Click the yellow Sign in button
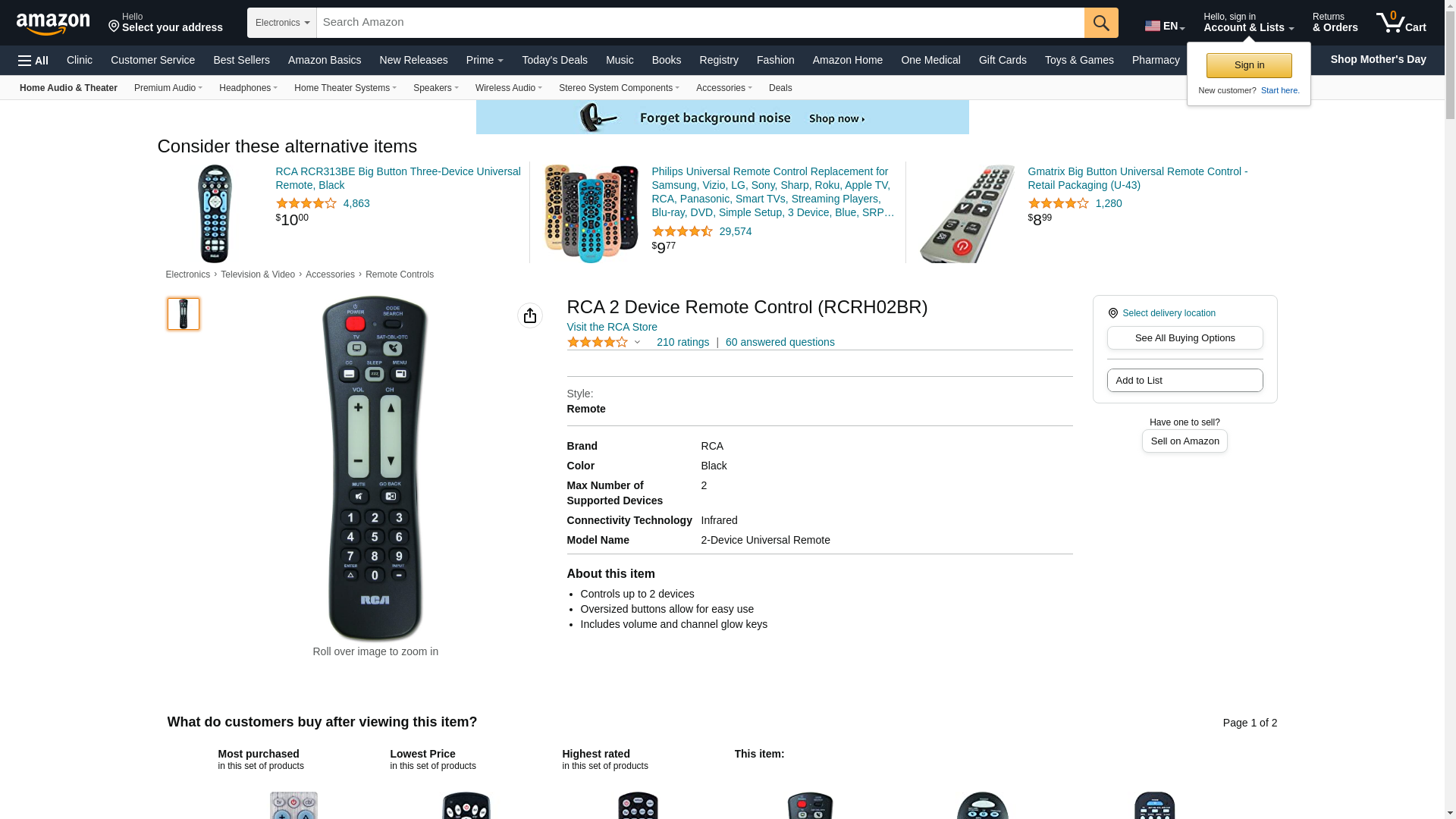 (1249, 65)
